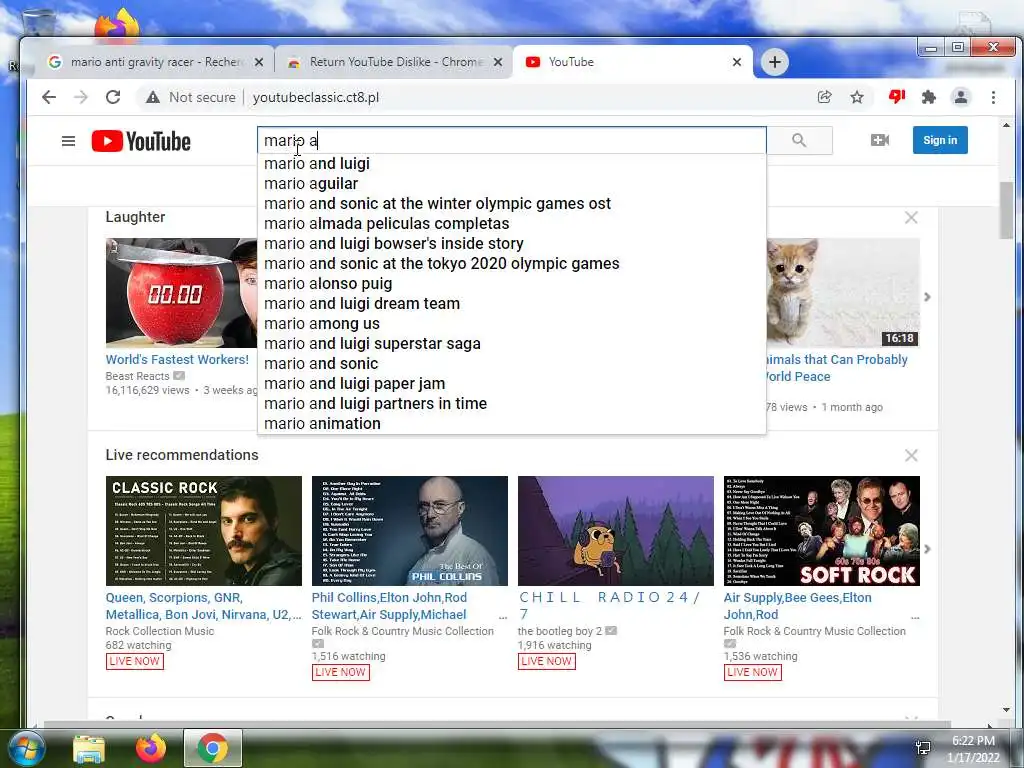Click browser Forward arrow
Image resolution: width=1024 pixels, height=768 pixels.
pos(81,97)
